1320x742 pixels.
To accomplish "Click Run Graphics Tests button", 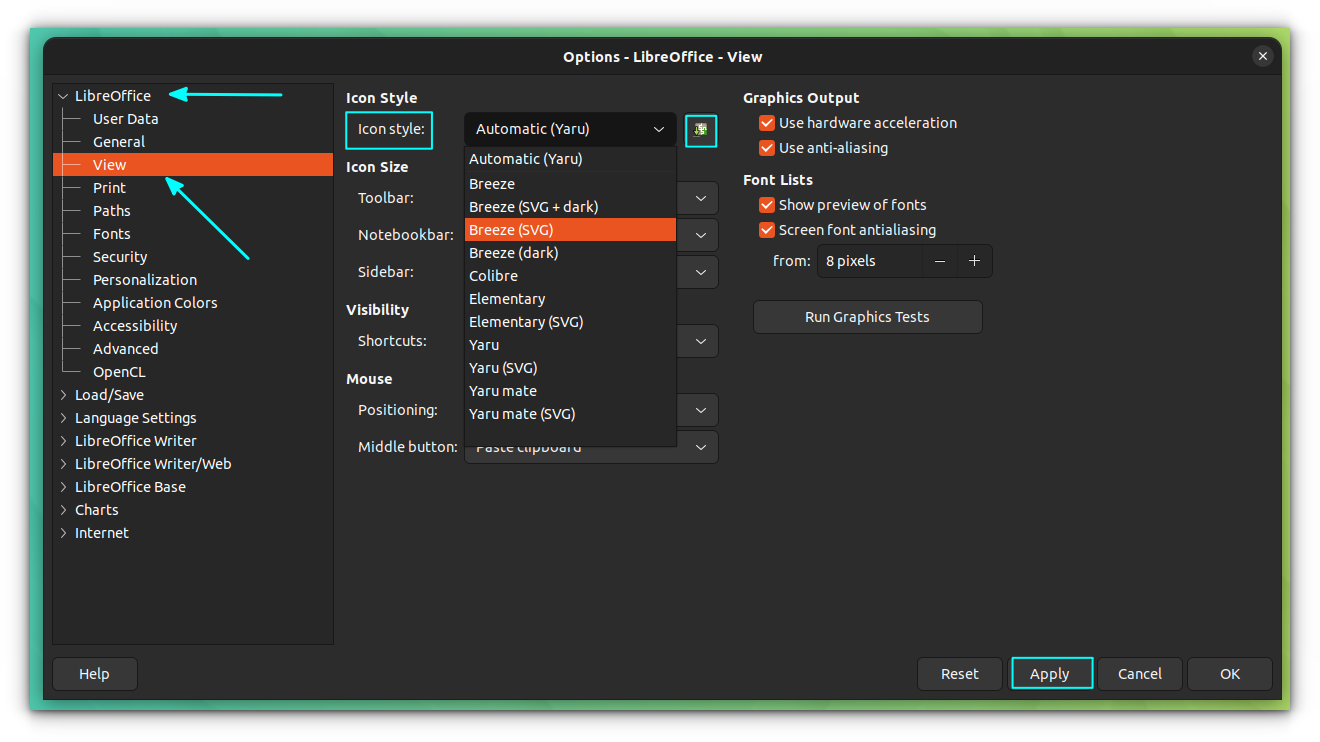I will click(867, 317).
